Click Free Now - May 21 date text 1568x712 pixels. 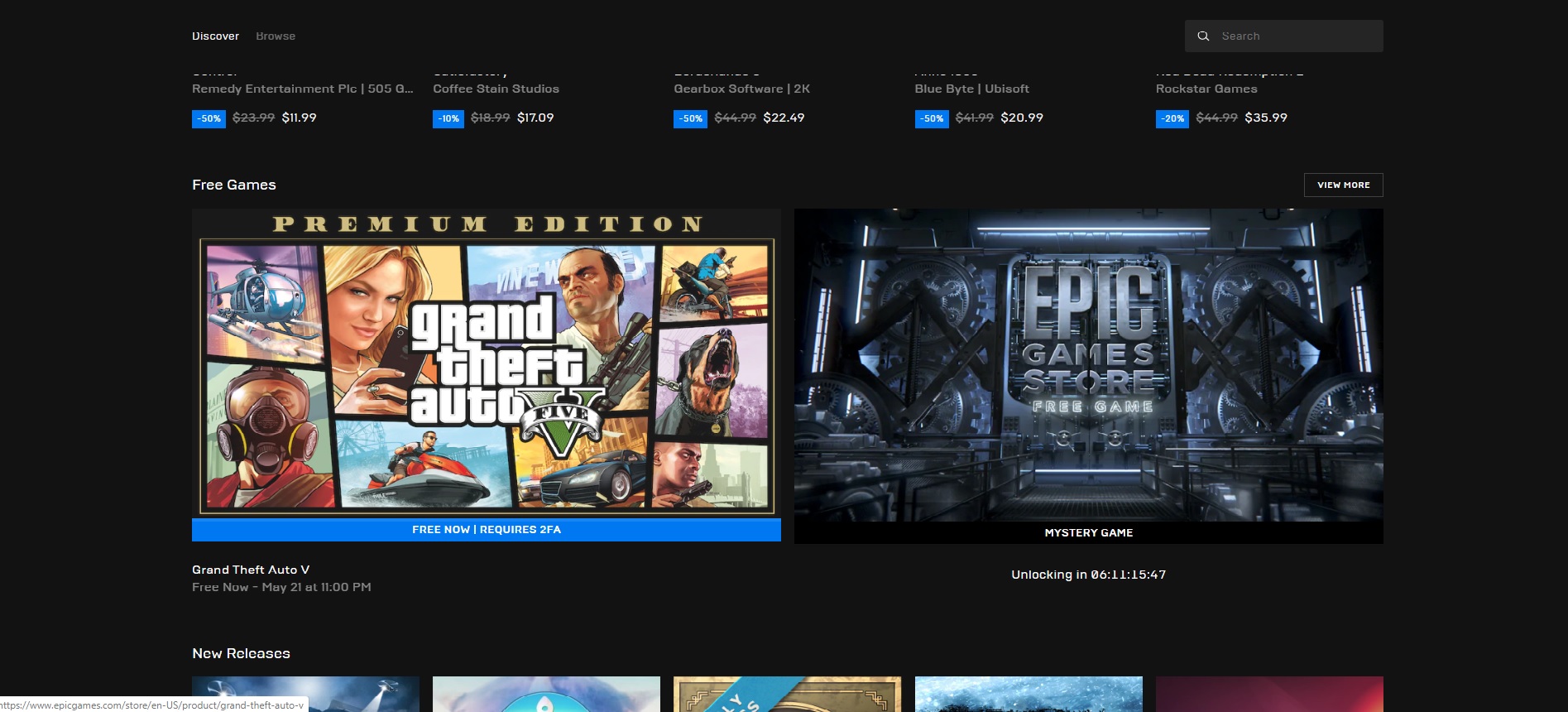click(x=281, y=587)
